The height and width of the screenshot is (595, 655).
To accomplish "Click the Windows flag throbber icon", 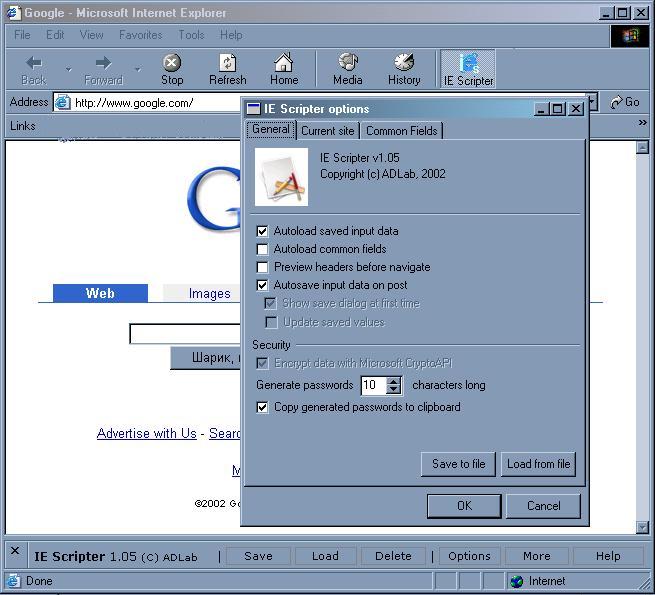I will coord(630,36).
